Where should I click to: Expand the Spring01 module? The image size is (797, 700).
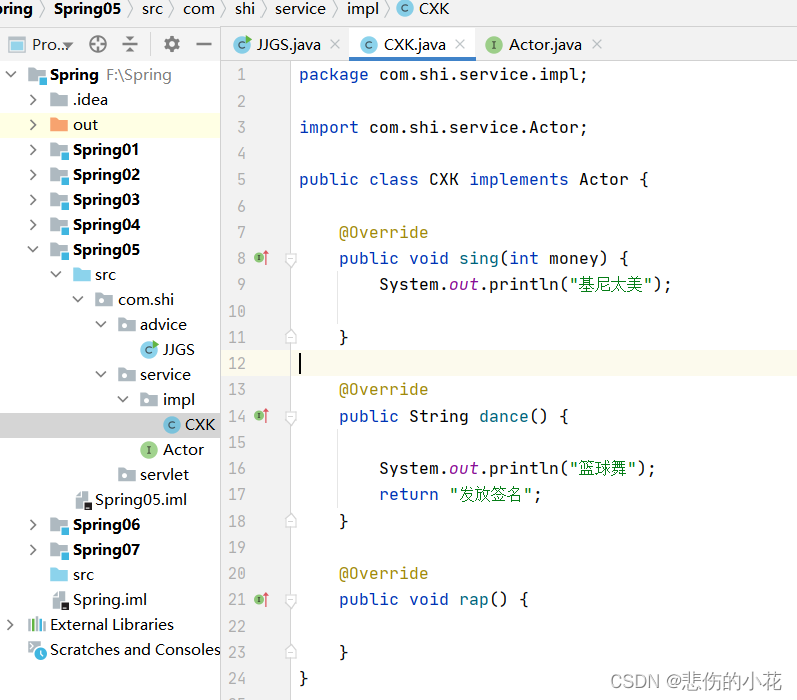(33, 149)
